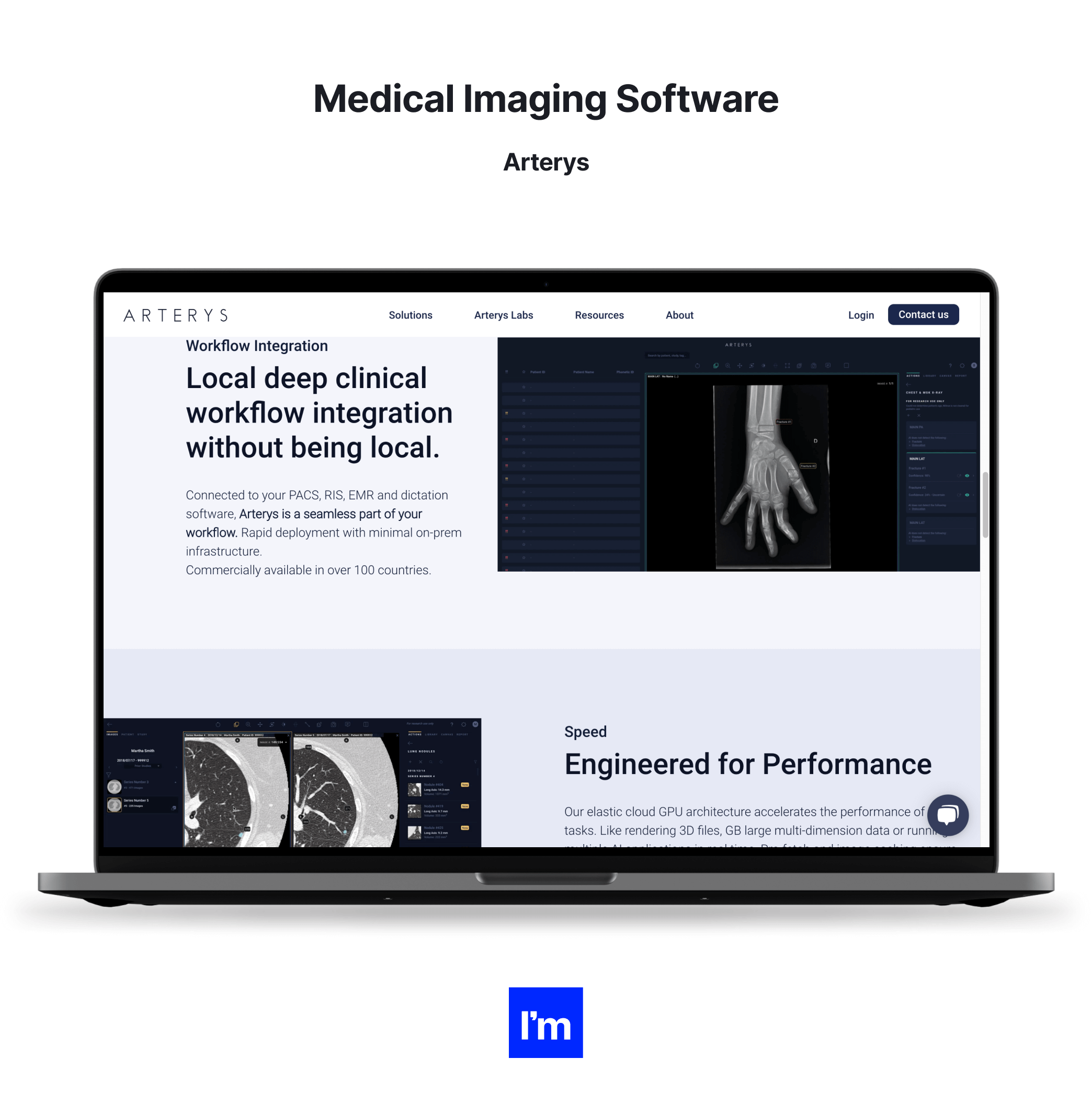Click the Contact us button

(x=921, y=315)
